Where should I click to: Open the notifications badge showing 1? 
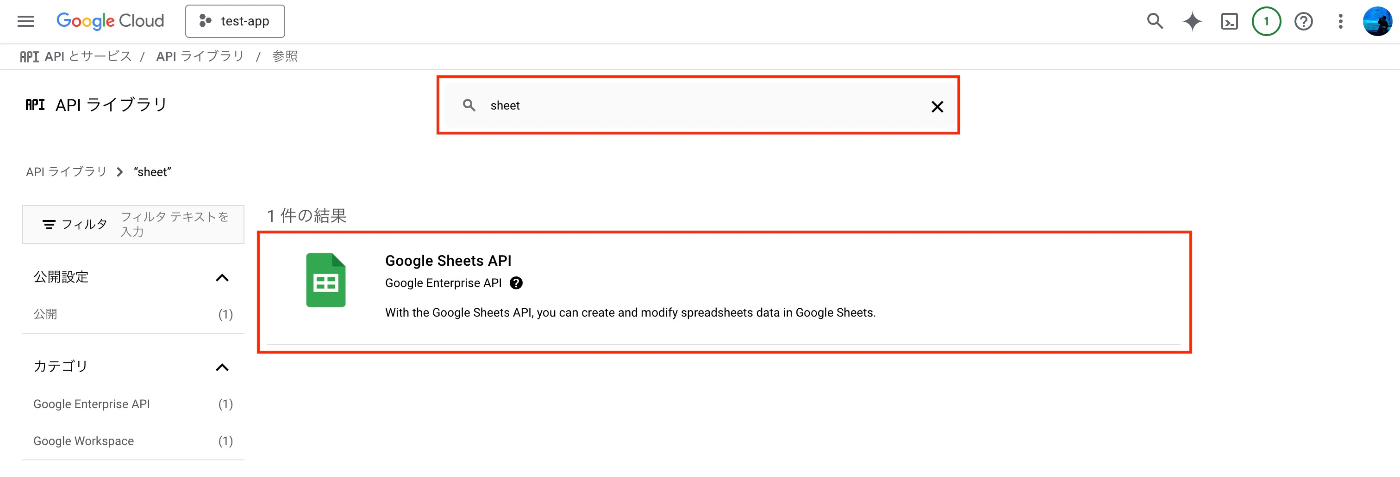1266,21
